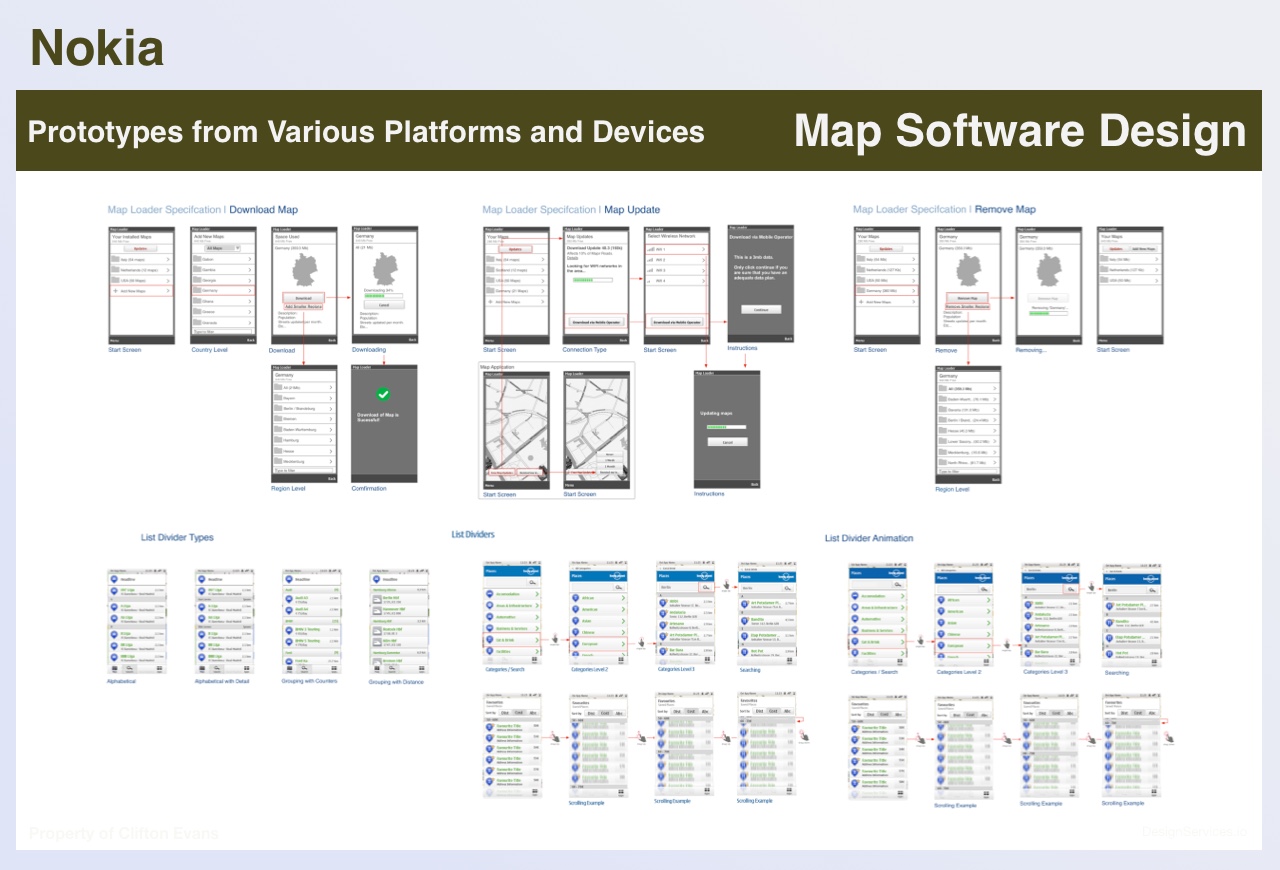
Task: Expand the Germany row chevron in Country Level
Action: tap(249, 291)
